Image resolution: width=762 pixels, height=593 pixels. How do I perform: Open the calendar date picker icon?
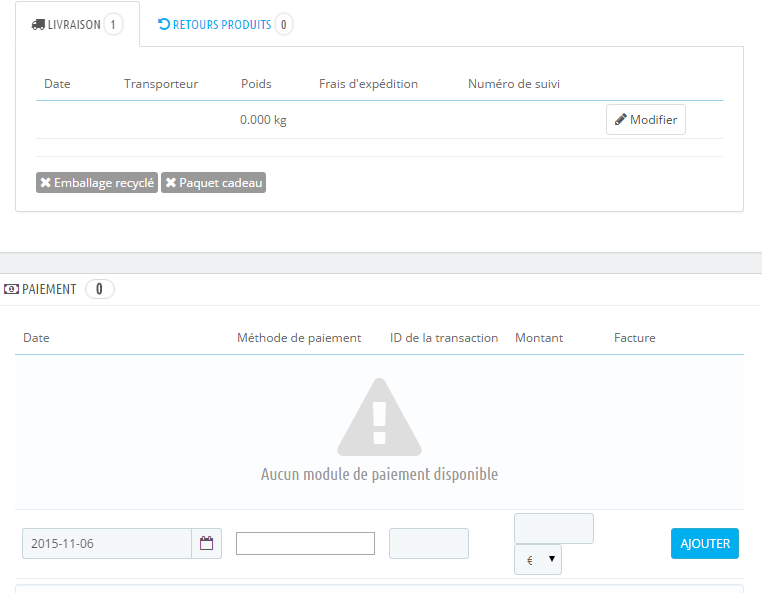(x=207, y=543)
